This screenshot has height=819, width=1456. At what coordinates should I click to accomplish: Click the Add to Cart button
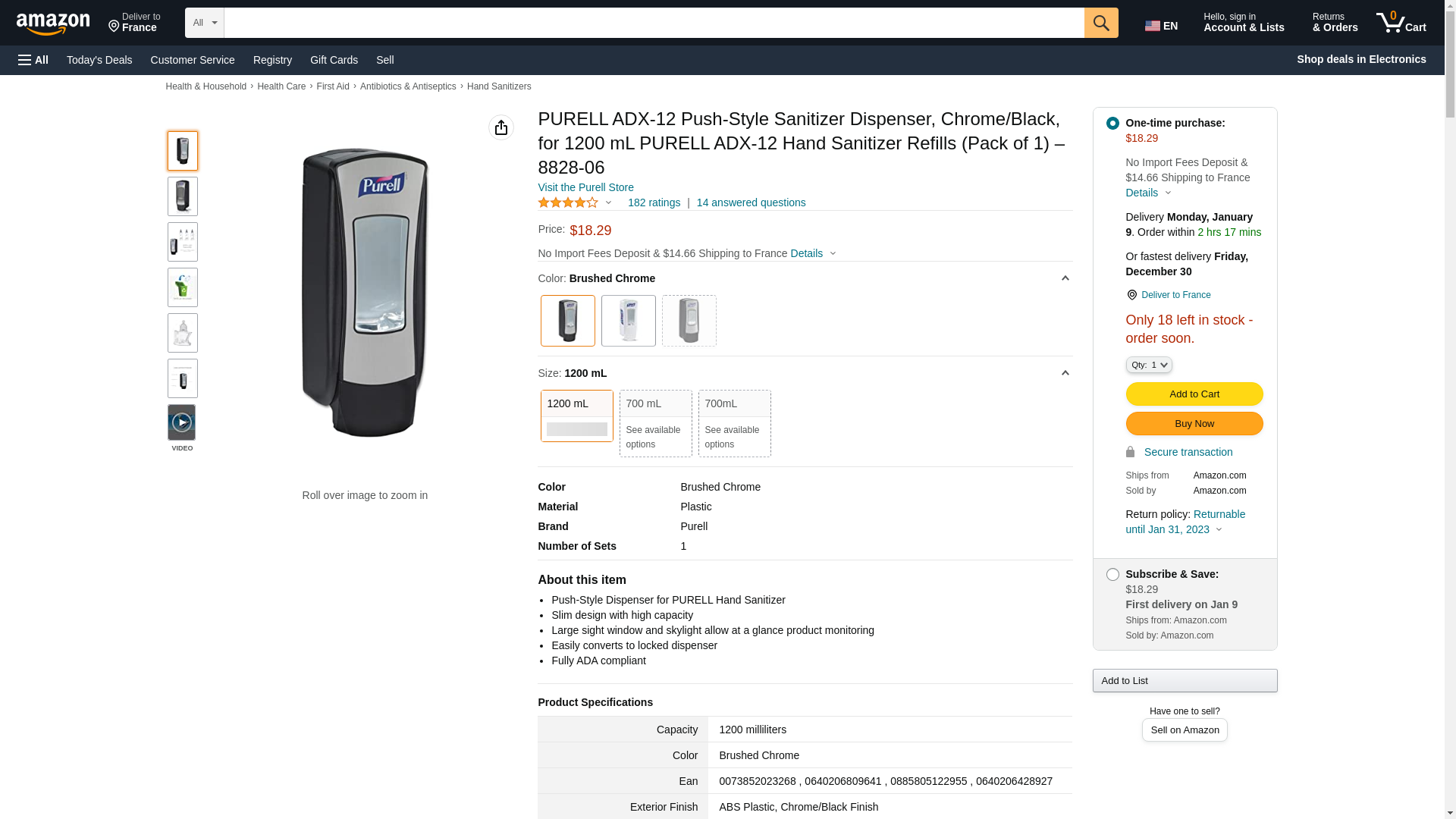1194,394
